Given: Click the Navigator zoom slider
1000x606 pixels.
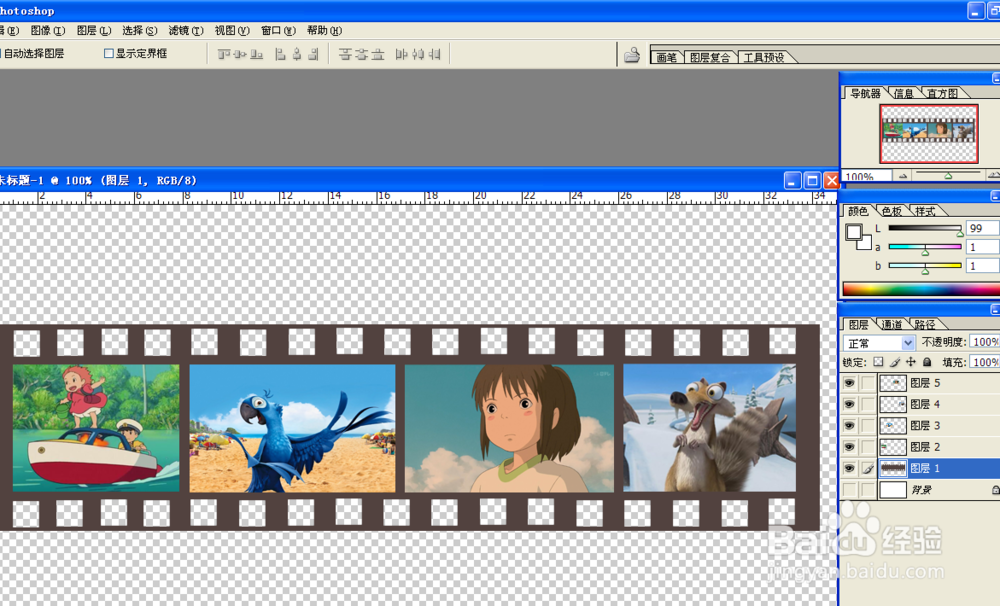Looking at the screenshot, I should click(x=948, y=174).
